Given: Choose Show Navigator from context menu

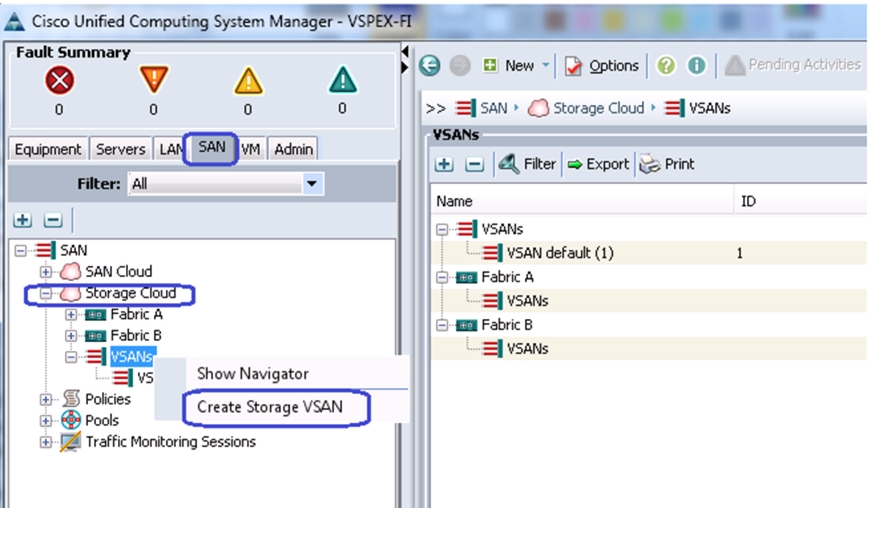Looking at the screenshot, I should (253, 374).
